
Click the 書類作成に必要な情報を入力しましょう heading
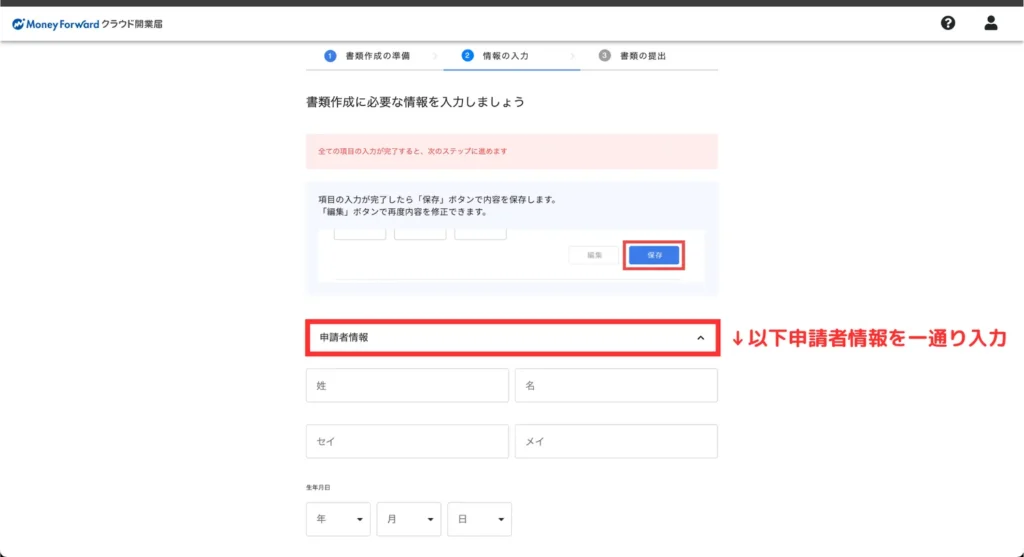pos(415,102)
